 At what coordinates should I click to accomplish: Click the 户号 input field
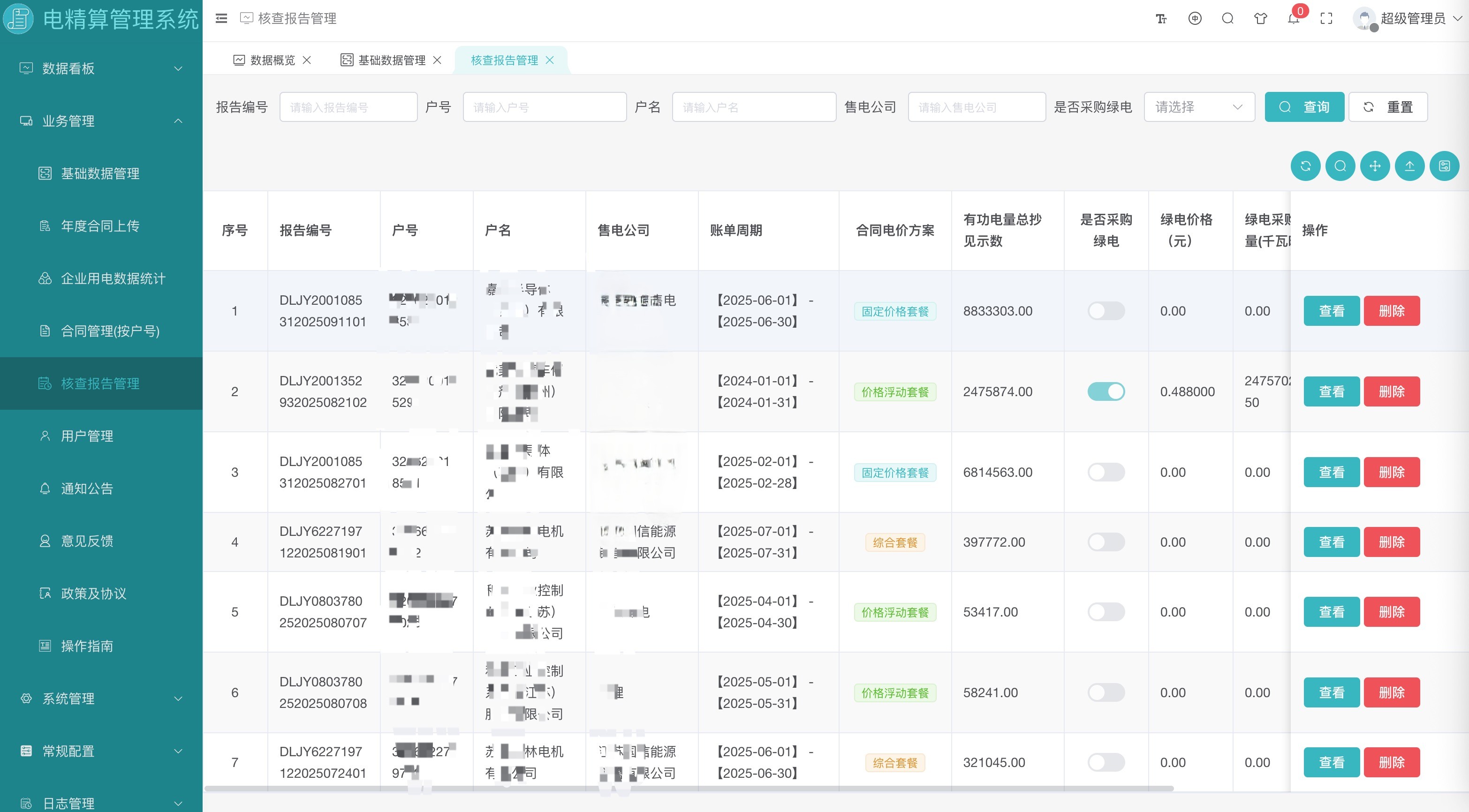(x=544, y=107)
